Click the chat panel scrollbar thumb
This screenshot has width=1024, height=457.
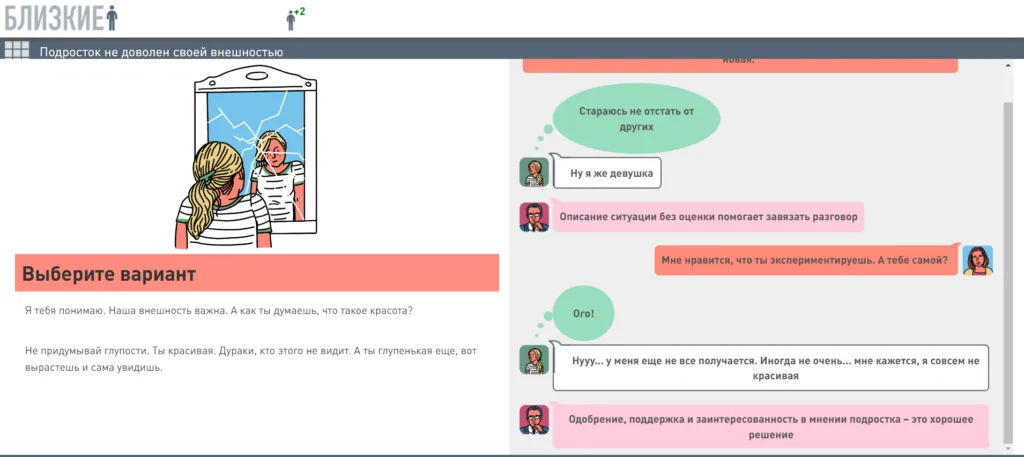click(x=1008, y=260)
